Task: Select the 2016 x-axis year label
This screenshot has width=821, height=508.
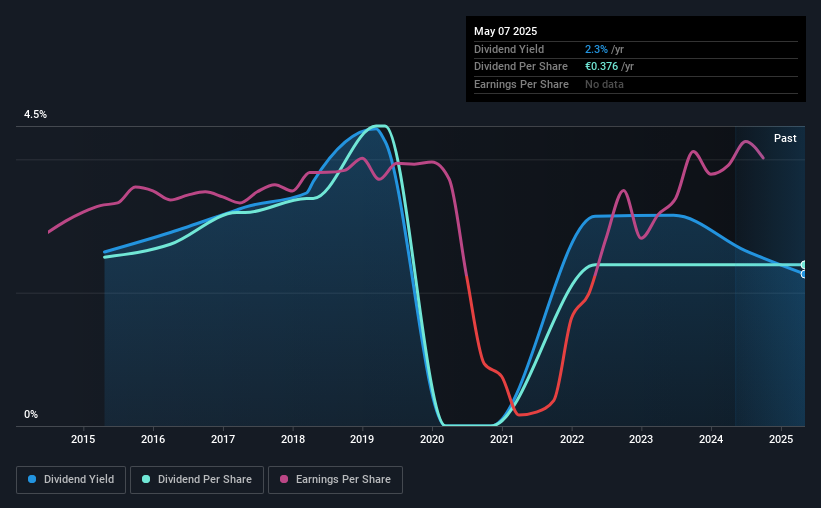Action: tap(153, 439)
